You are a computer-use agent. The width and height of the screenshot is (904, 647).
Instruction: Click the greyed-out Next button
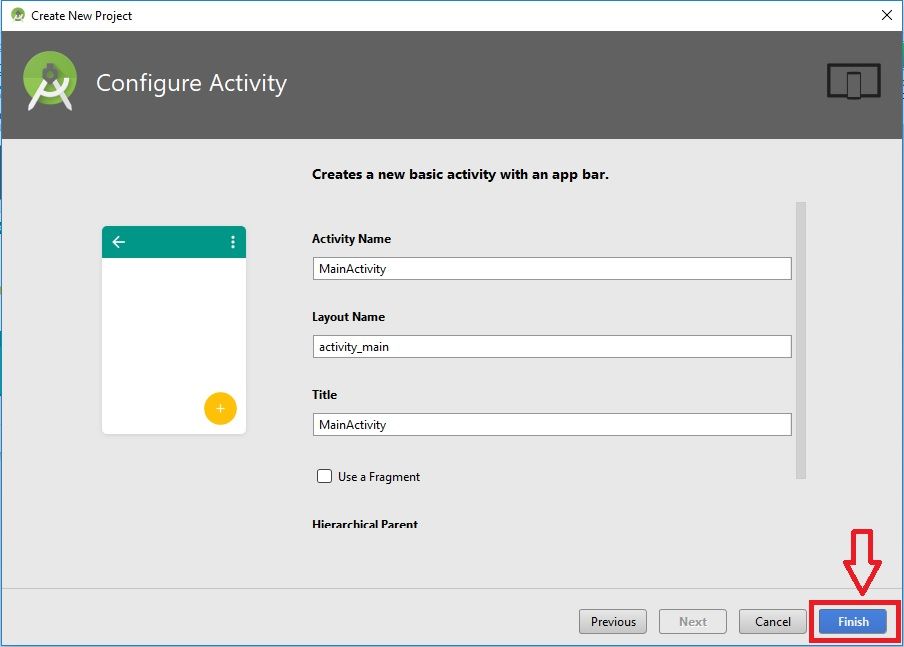point(692,622)
